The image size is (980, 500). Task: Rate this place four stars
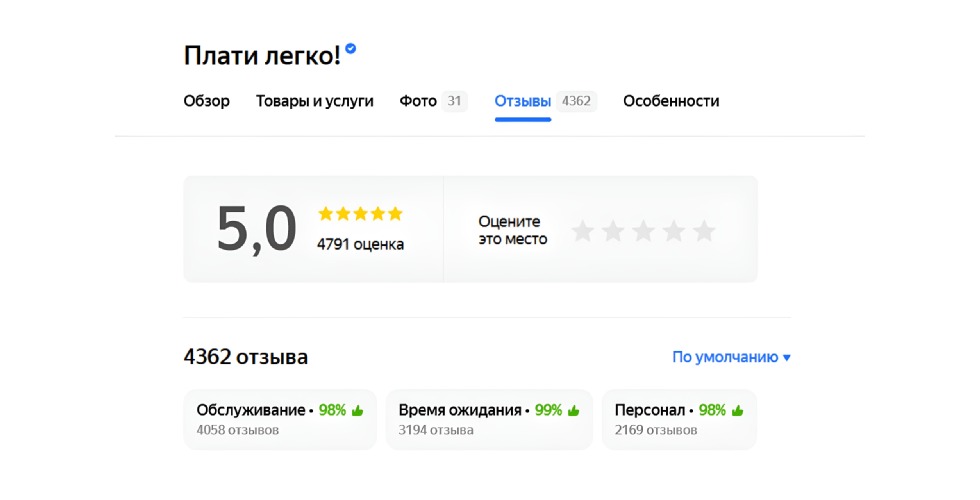tap(674, 231)
